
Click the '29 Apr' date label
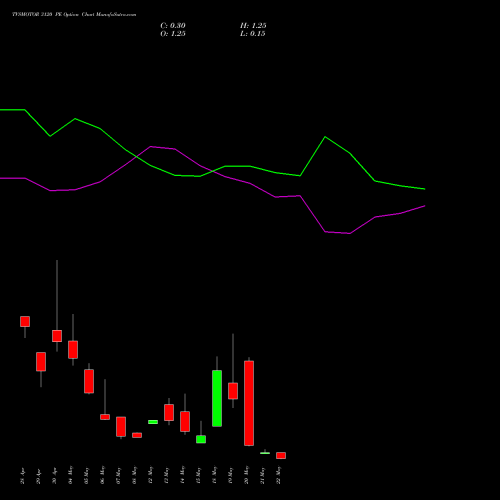pyautogui.click(x=38, y=476)
